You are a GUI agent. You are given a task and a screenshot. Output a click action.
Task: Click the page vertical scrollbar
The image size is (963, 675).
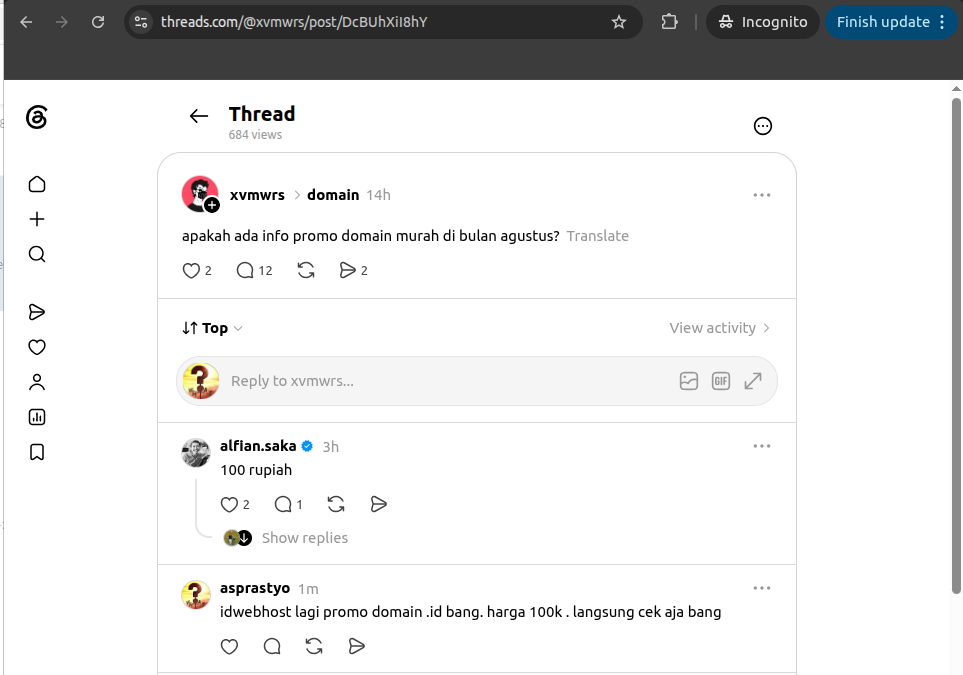pos(956,346)
